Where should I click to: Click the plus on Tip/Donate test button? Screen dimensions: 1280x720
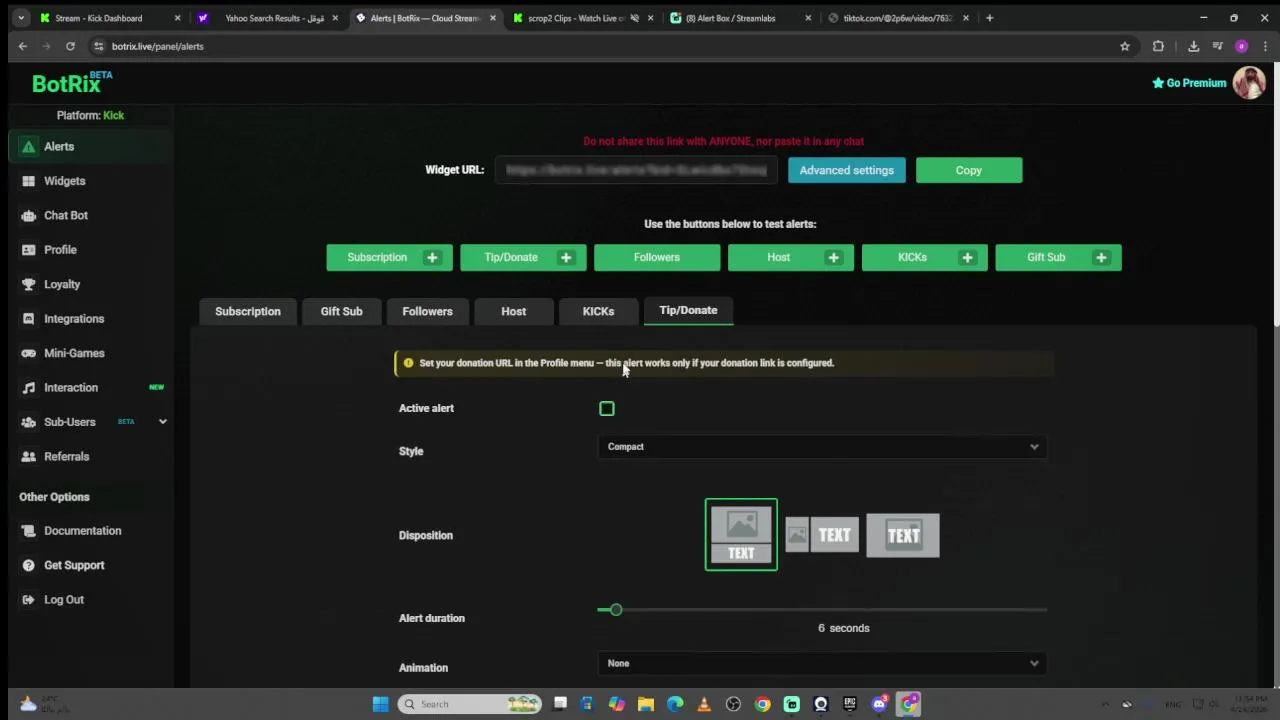click(x=566, y=258)
